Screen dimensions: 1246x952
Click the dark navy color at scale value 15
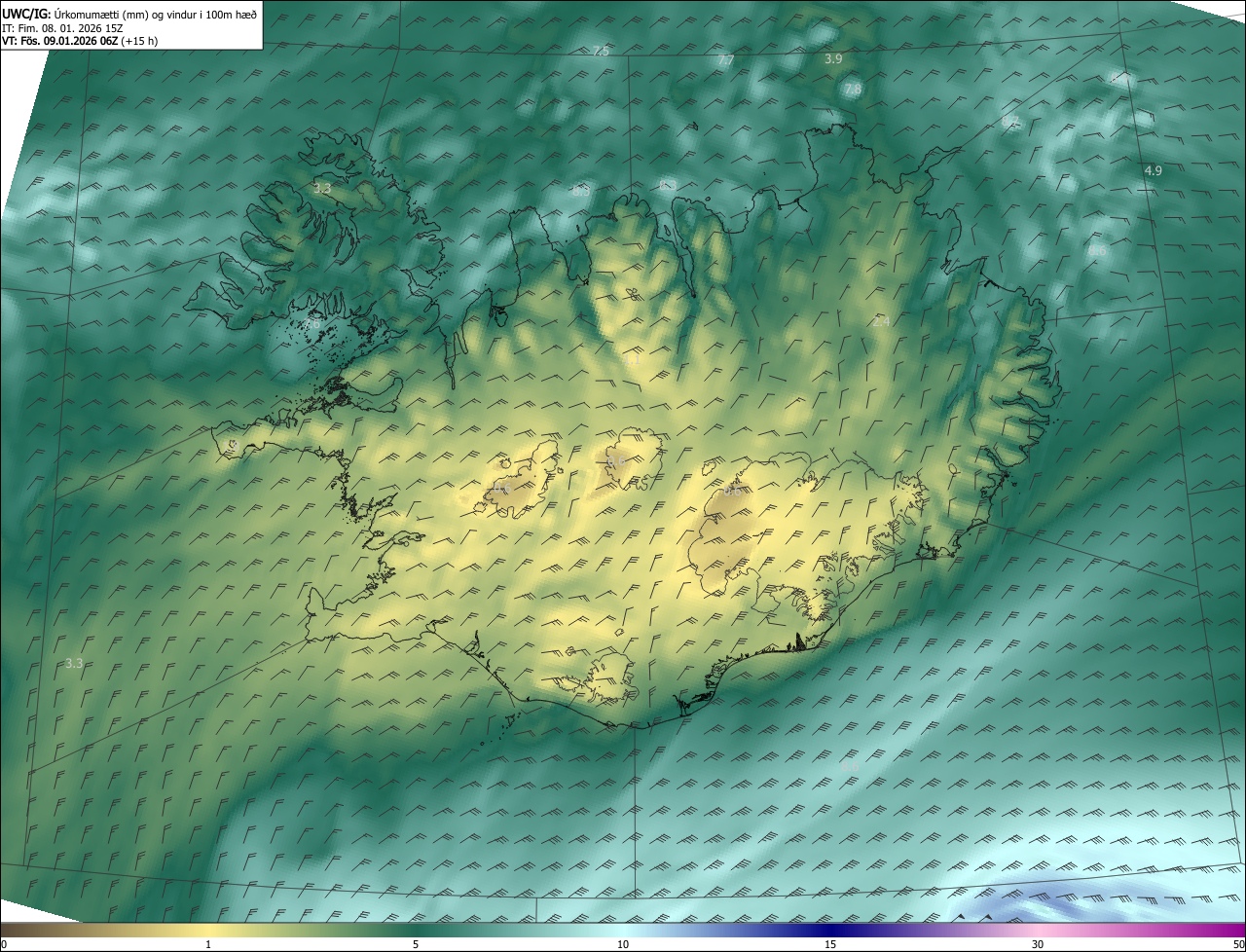(830, 931)
